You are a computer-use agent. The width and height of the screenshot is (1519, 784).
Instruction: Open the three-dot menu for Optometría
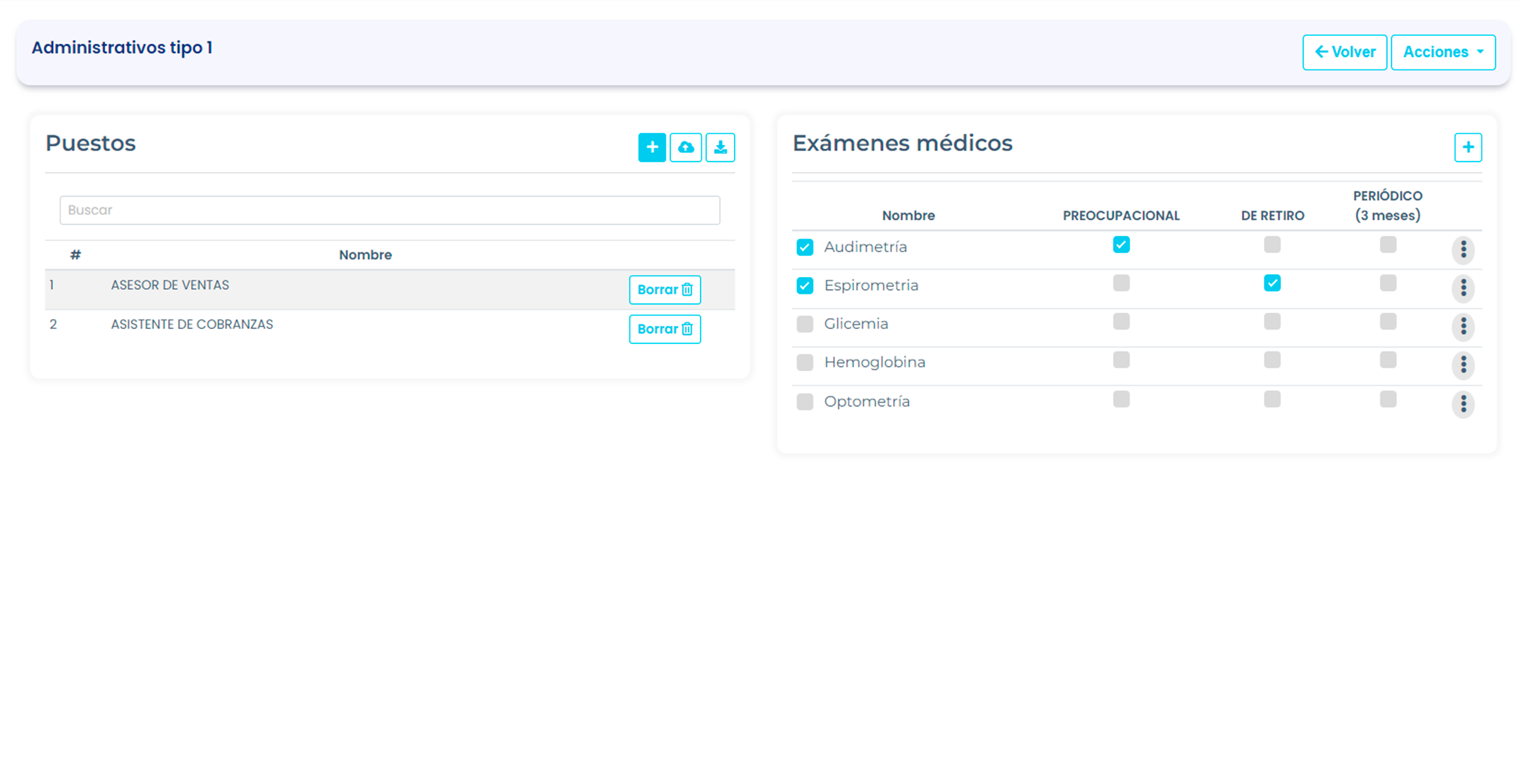[x=1463, y=404]
